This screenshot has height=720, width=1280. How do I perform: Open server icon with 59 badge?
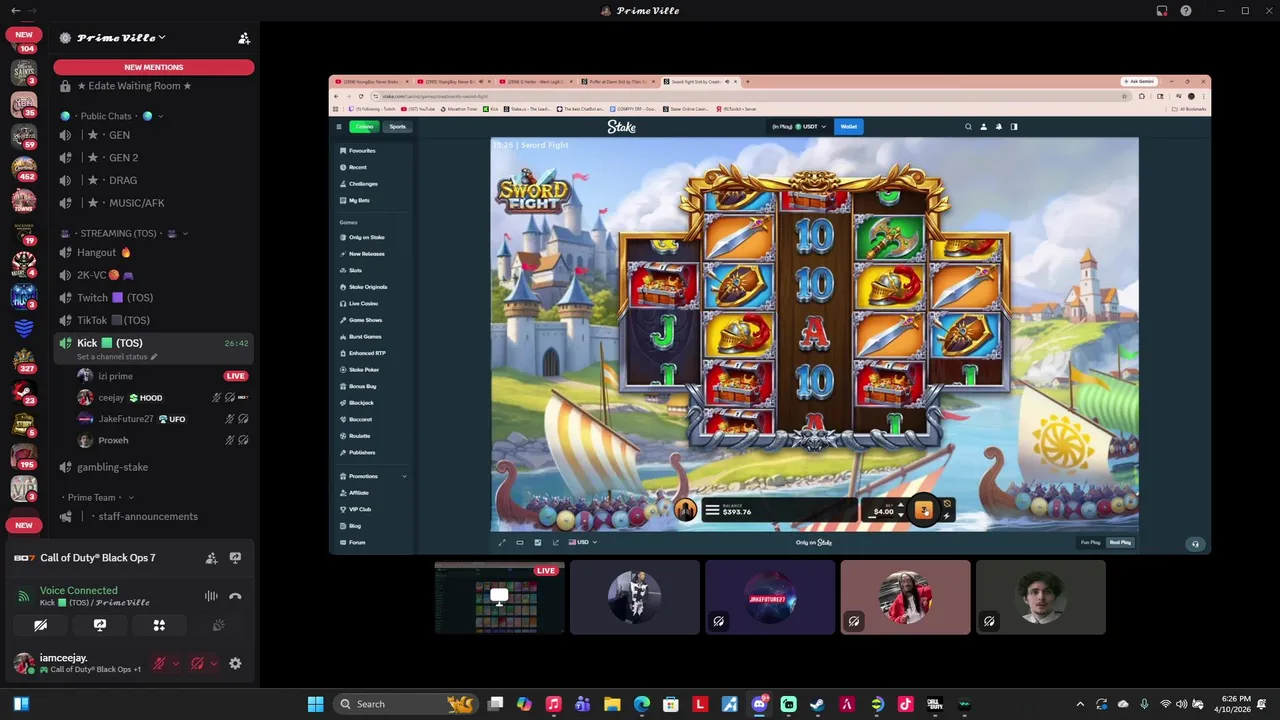[x=24, y=135]
